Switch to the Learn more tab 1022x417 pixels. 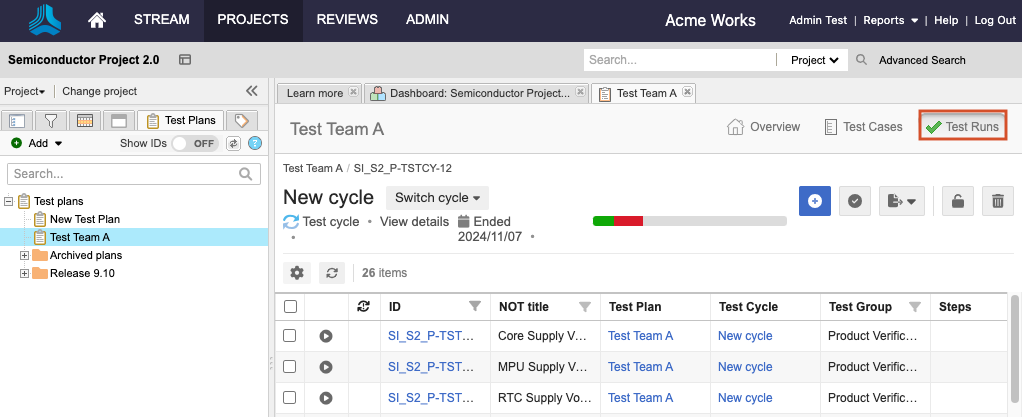tap(315, 93)
